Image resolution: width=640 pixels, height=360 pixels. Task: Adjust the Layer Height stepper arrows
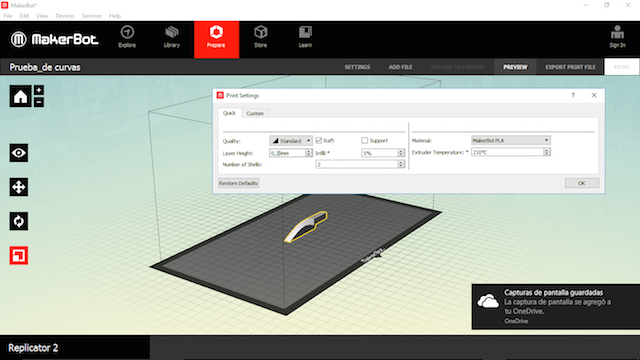(x=309, y=153)
